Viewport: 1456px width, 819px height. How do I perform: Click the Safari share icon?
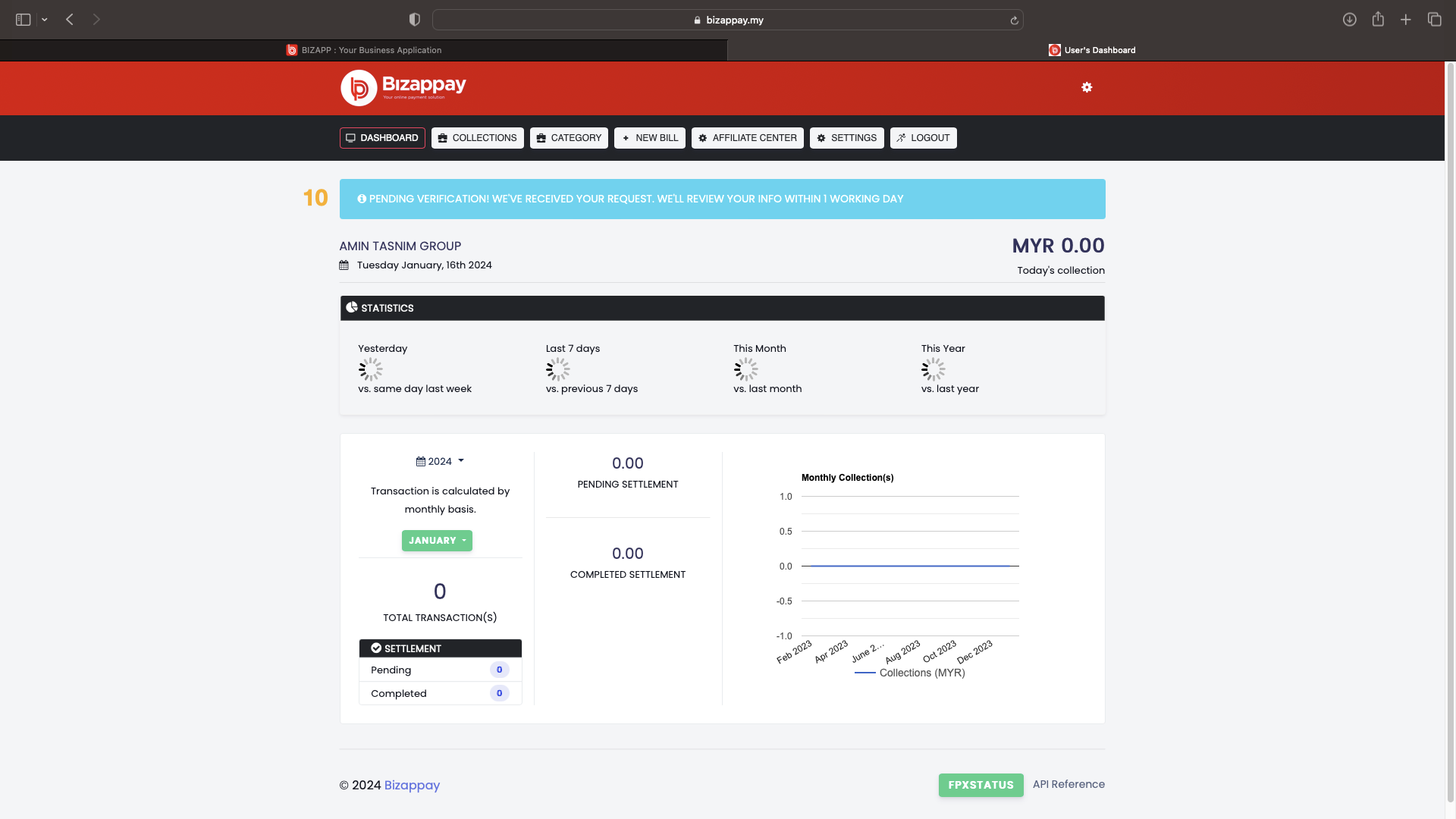(1378, 19)
